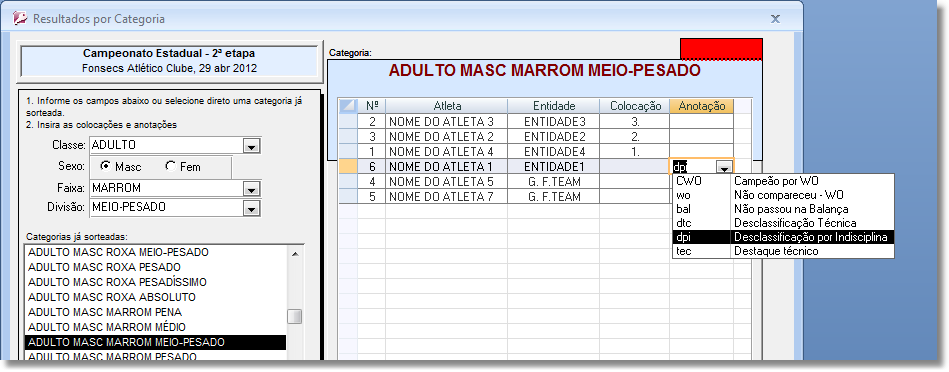This screenshot has height=372, width=949.
Task: Click the Atleta column header
Action: 447,106
